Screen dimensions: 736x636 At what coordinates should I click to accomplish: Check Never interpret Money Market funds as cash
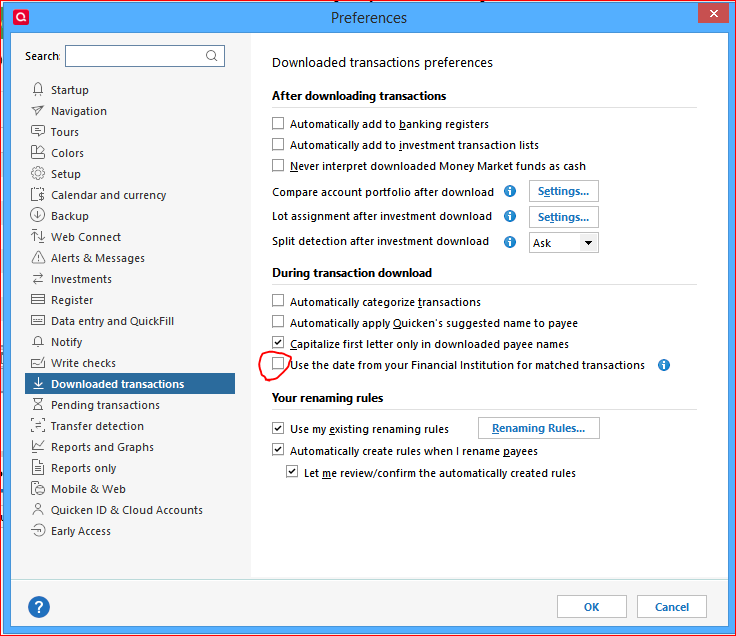(x=278, y=165)
